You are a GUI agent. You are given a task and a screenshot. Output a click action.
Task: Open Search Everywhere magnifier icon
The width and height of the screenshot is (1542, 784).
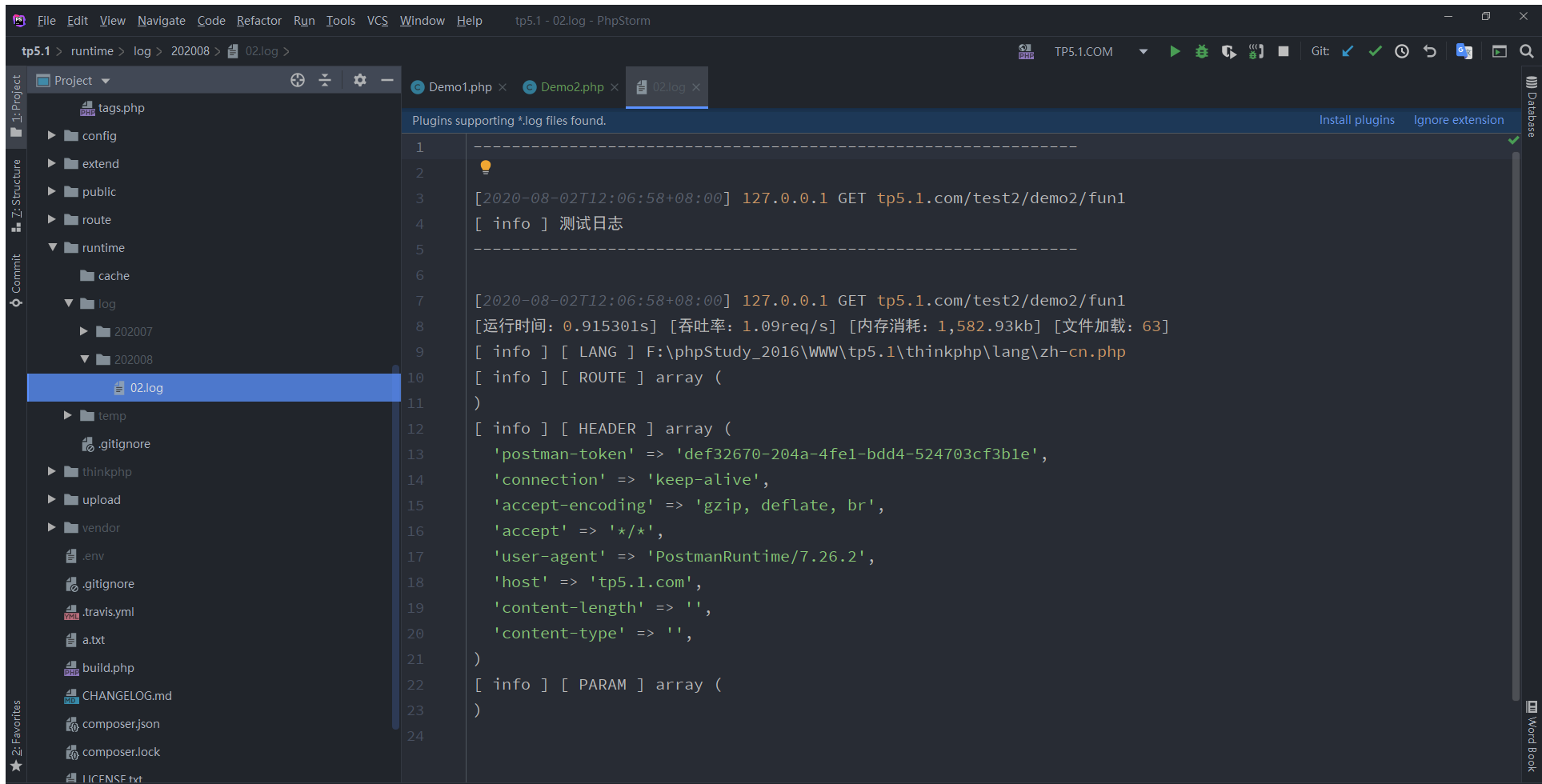[x=1527, y=51]
